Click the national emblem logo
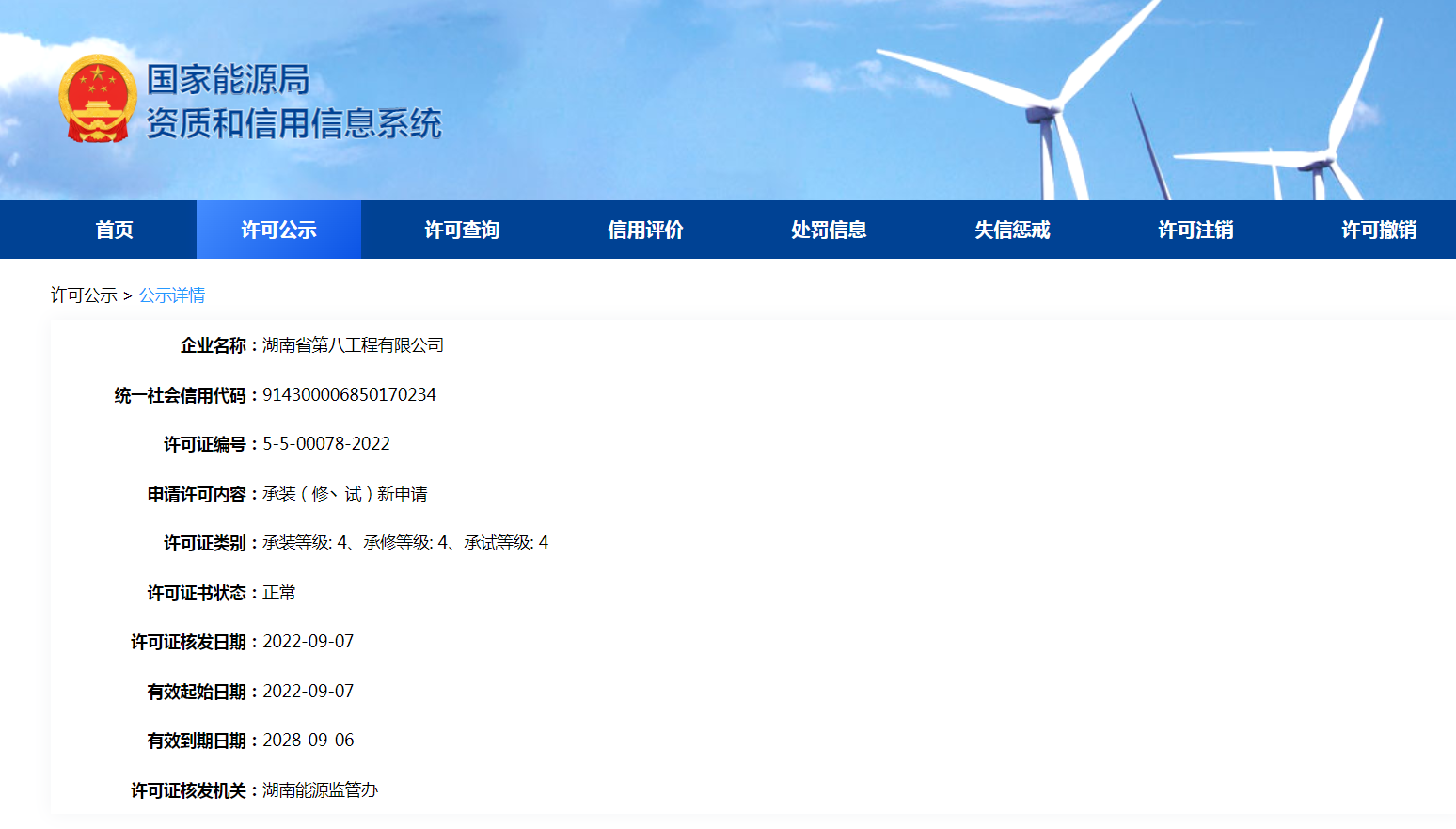 (98, 99)
